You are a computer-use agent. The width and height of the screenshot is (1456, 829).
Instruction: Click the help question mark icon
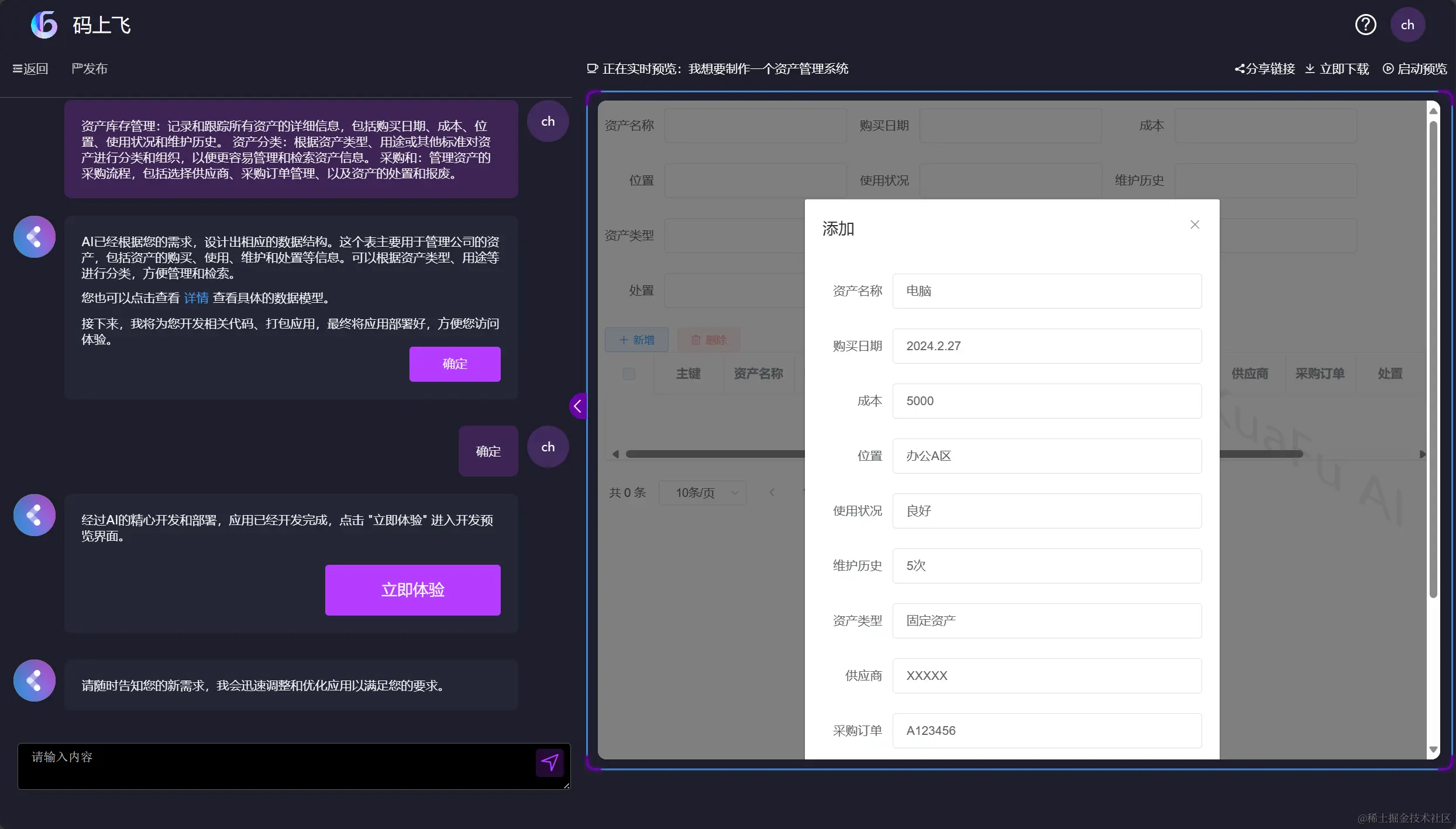click(x=1365, y=25)
